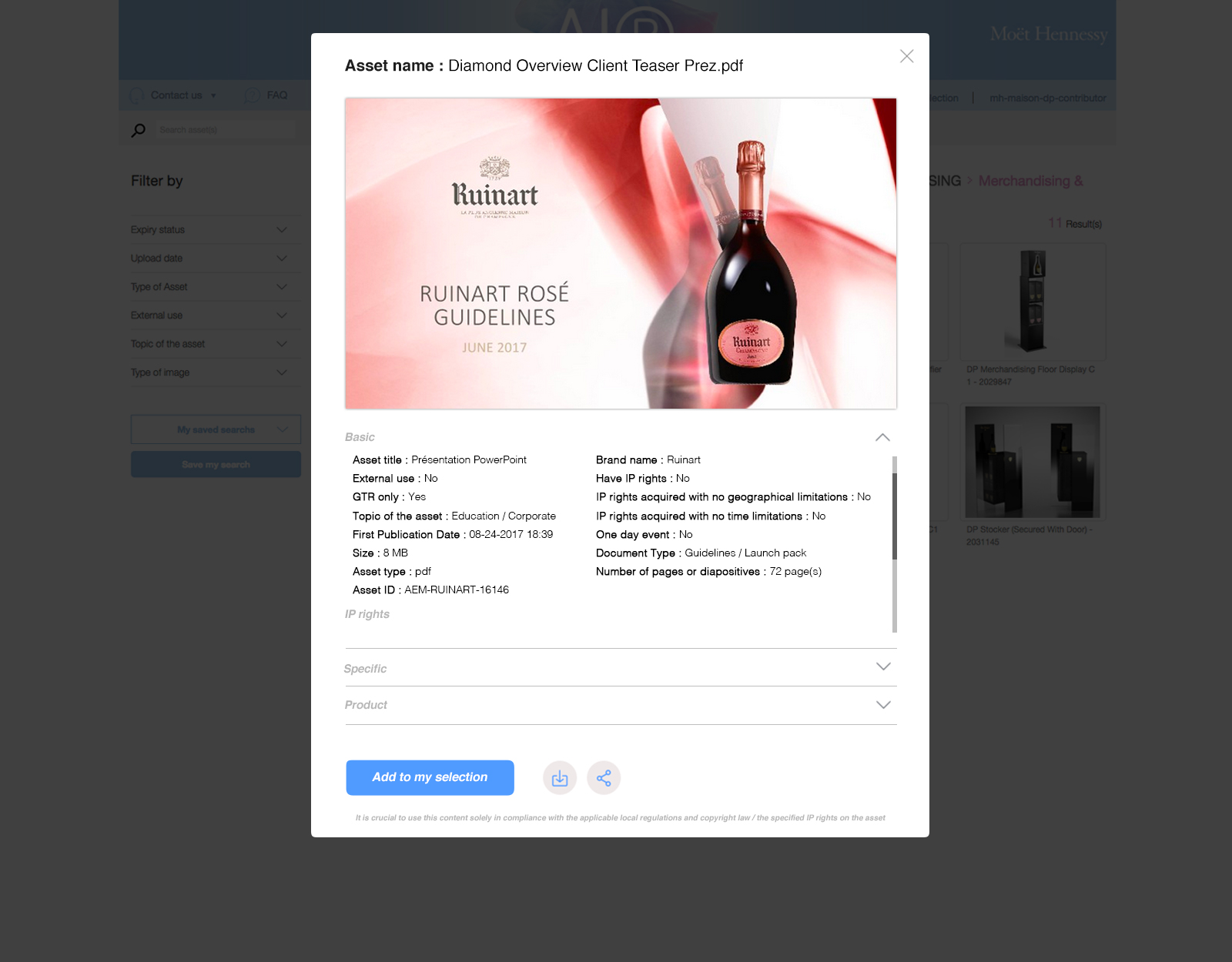Open DP Stocker Secured With Door thumbnail
The width and height of the screenshot is (1232, 962).
pos(1033,462)
